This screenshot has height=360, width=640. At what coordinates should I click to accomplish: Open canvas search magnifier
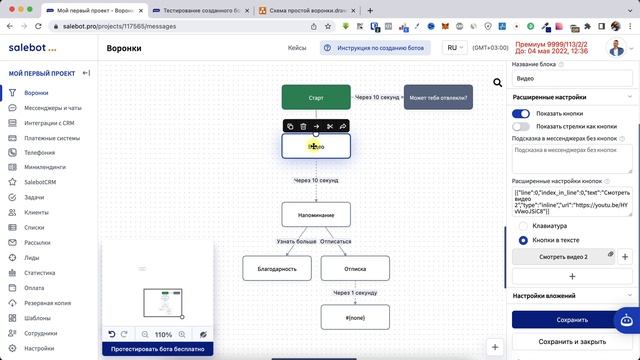497,83
